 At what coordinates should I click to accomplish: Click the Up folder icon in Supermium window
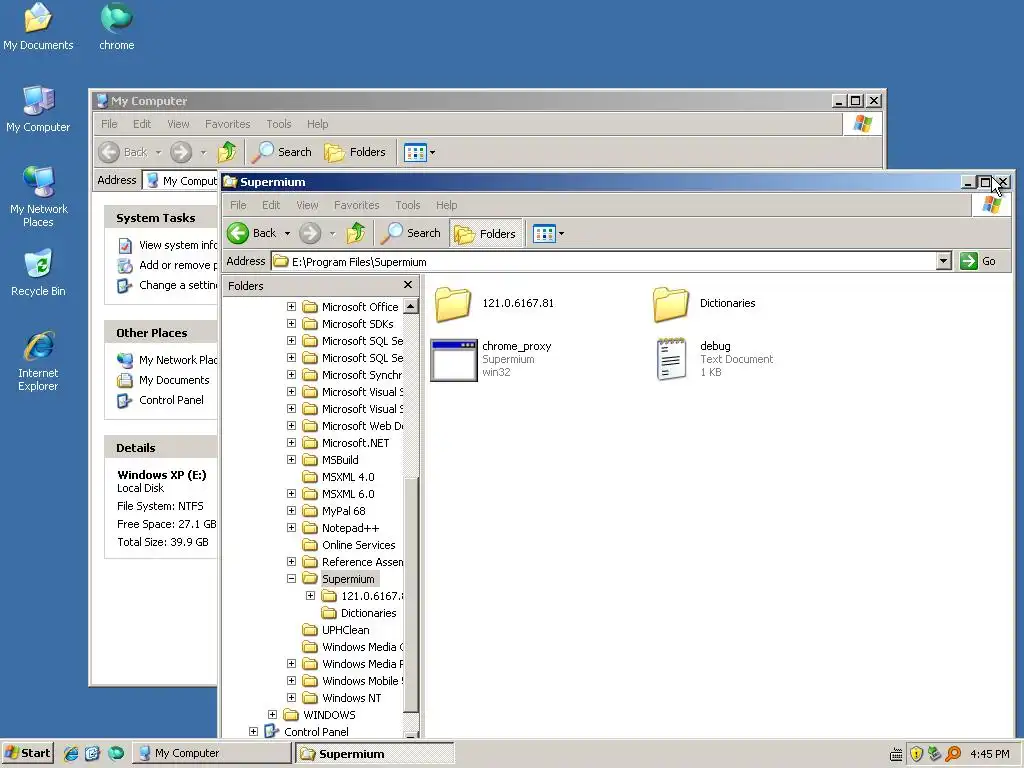coord(356,233)
